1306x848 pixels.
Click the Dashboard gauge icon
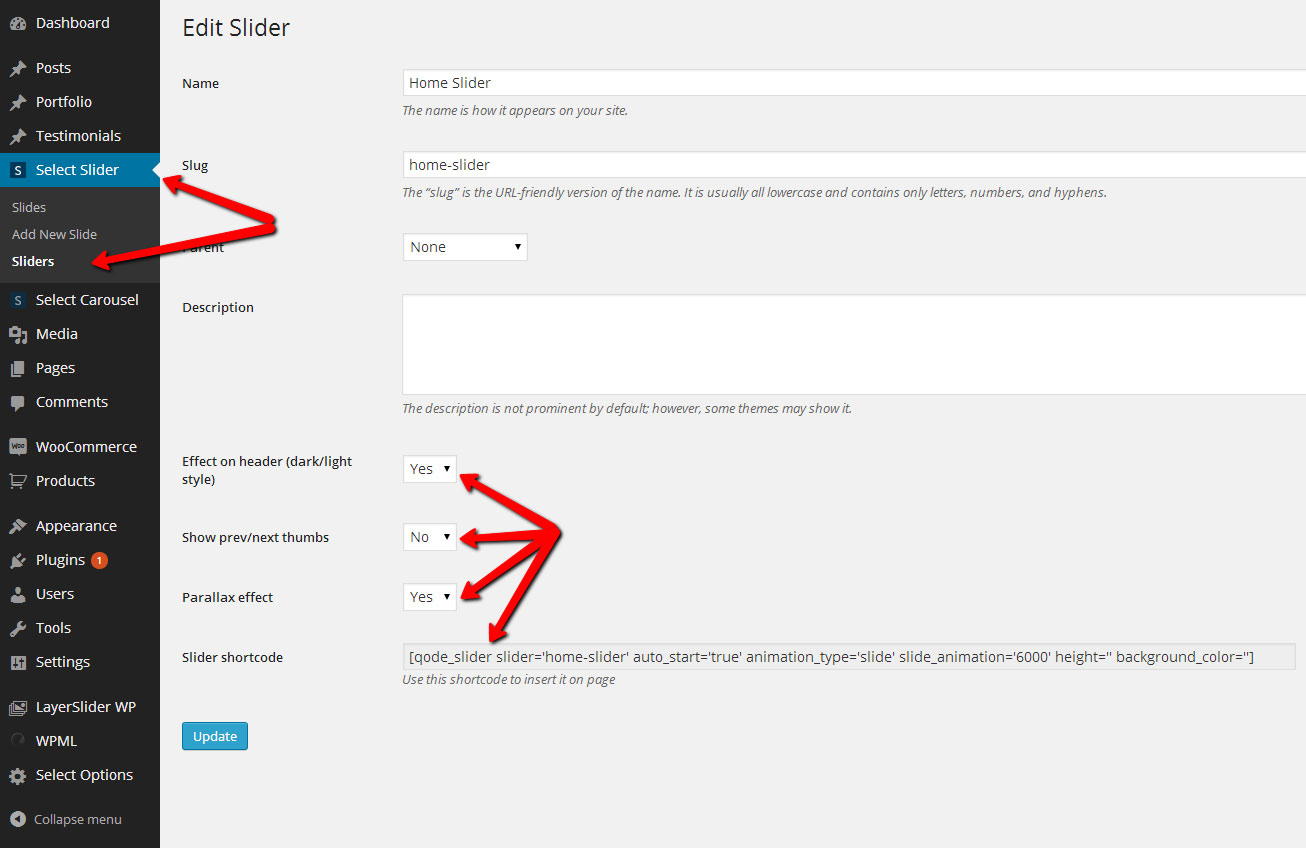[18, 23]
